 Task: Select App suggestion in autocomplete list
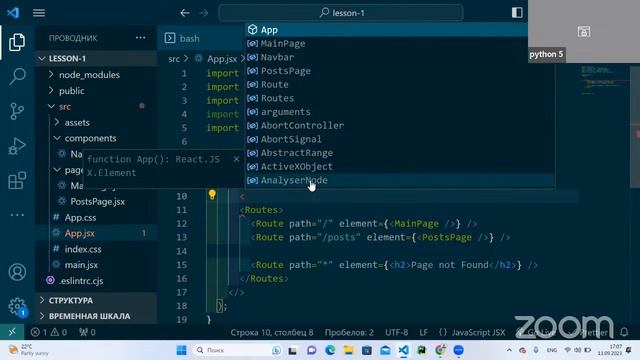pos(386,30)
